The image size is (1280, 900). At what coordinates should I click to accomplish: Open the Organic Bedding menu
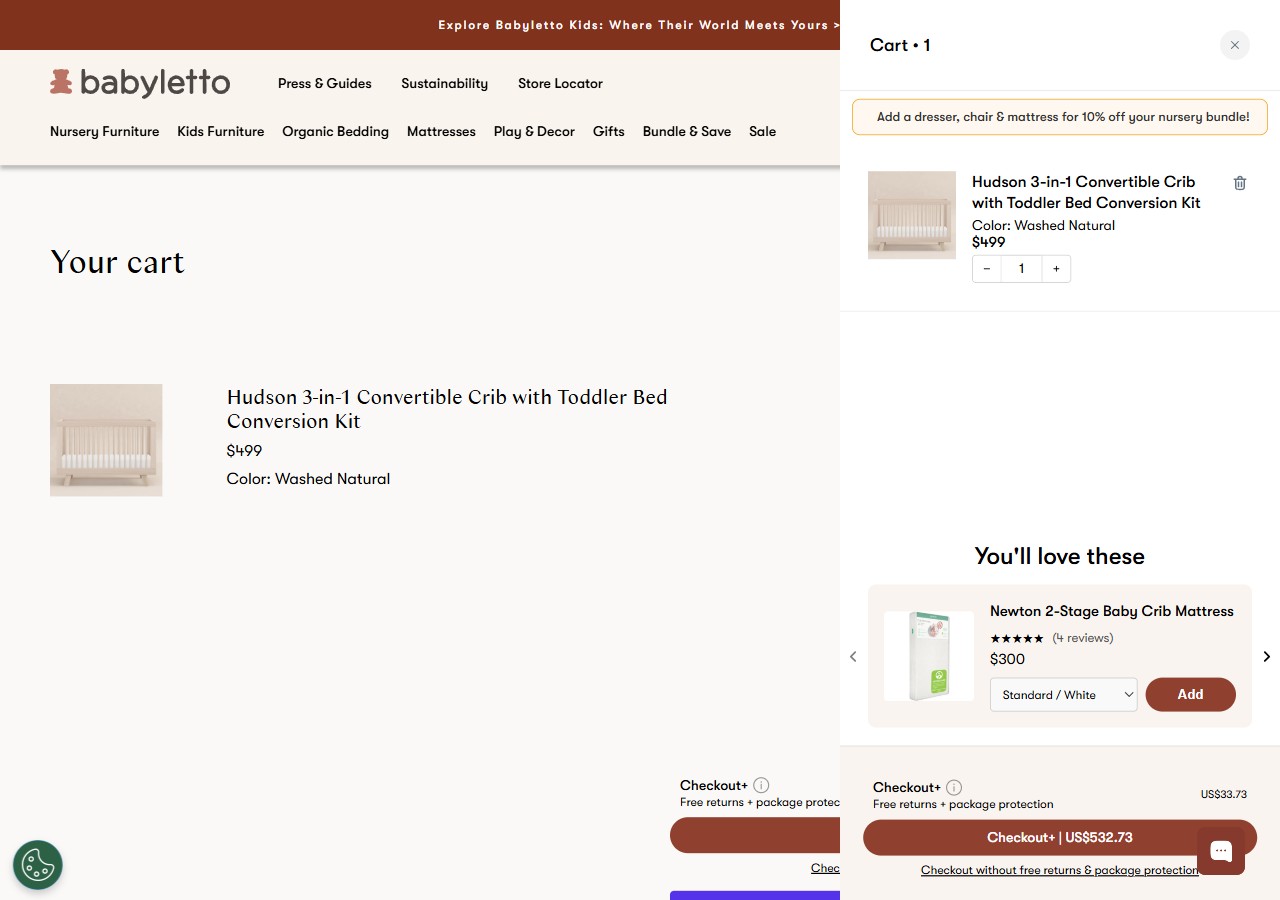coord(335,131)
